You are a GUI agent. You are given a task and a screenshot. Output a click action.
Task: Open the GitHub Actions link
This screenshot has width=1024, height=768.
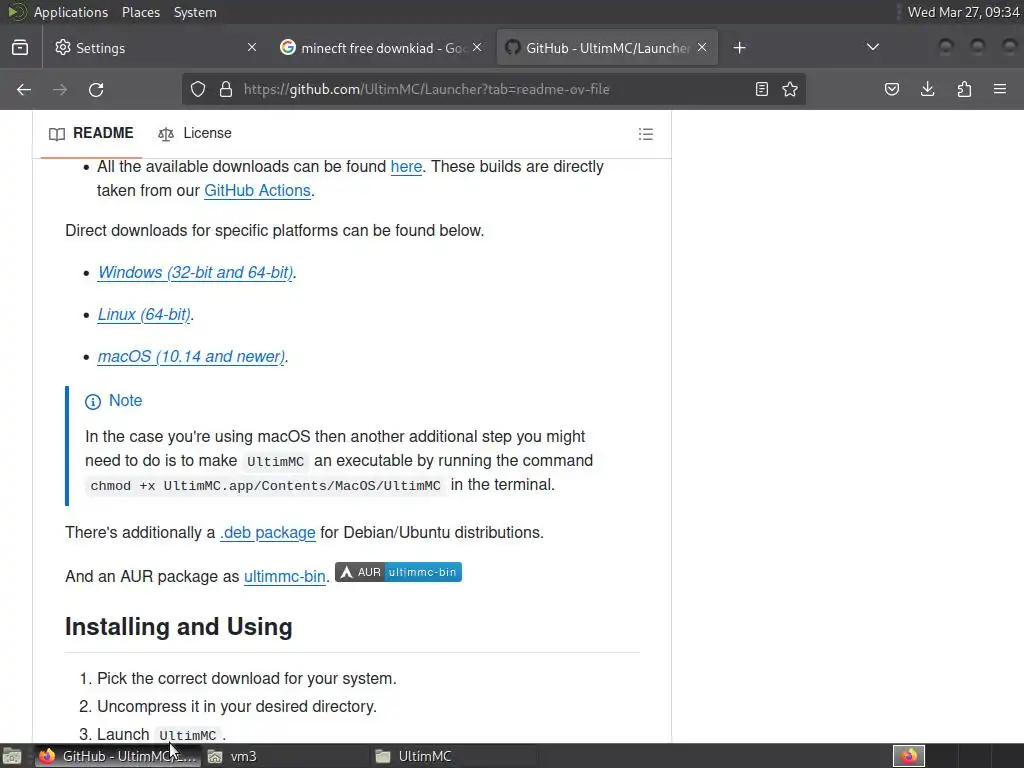tap(257, 191)
